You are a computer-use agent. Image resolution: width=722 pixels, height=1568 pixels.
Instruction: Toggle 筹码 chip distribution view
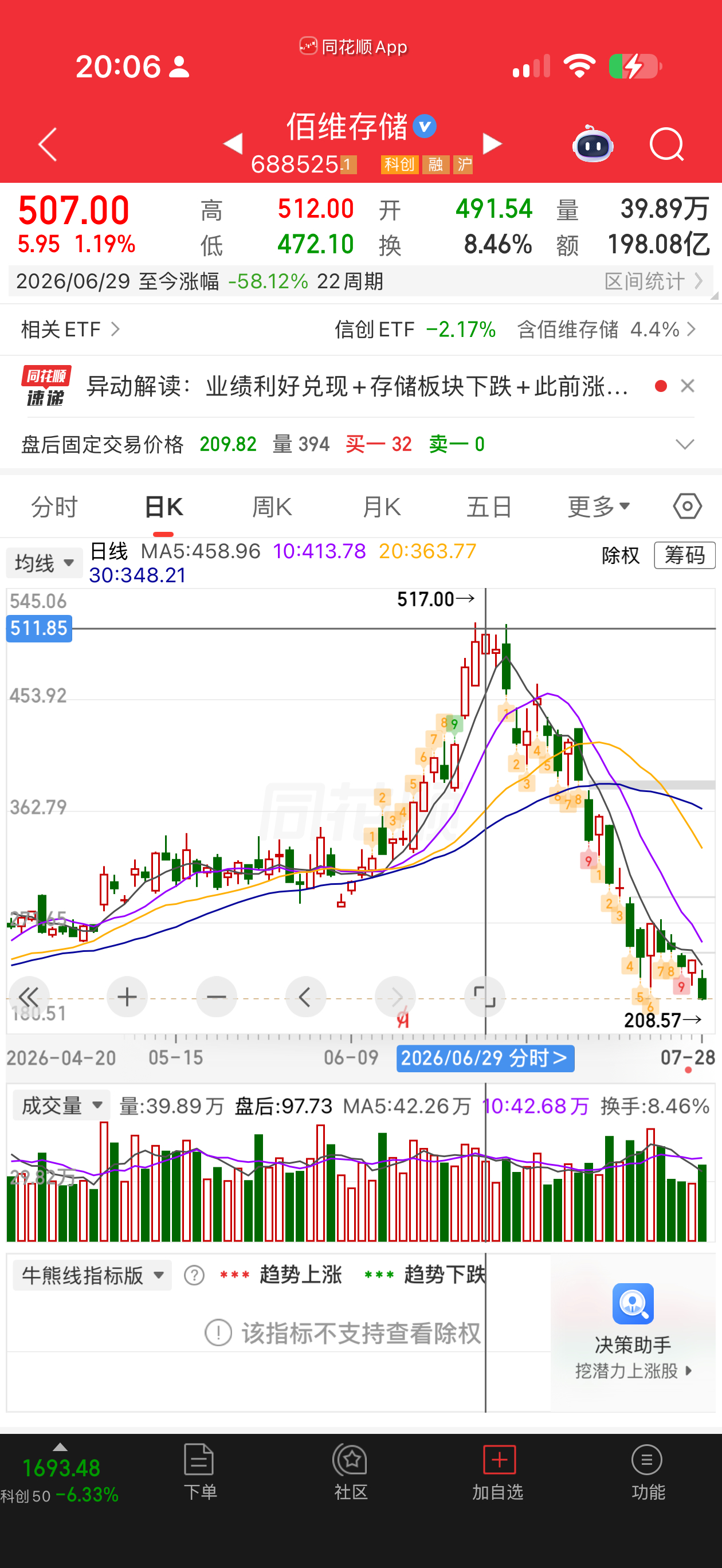click(685, 555)
